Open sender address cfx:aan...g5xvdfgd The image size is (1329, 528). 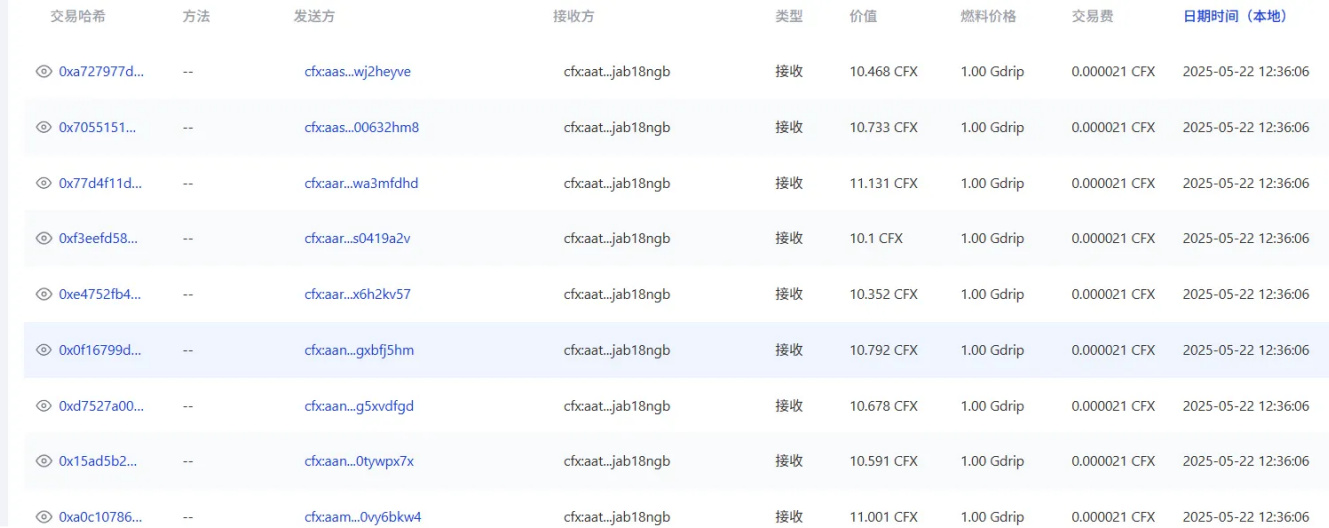(359, 407)
